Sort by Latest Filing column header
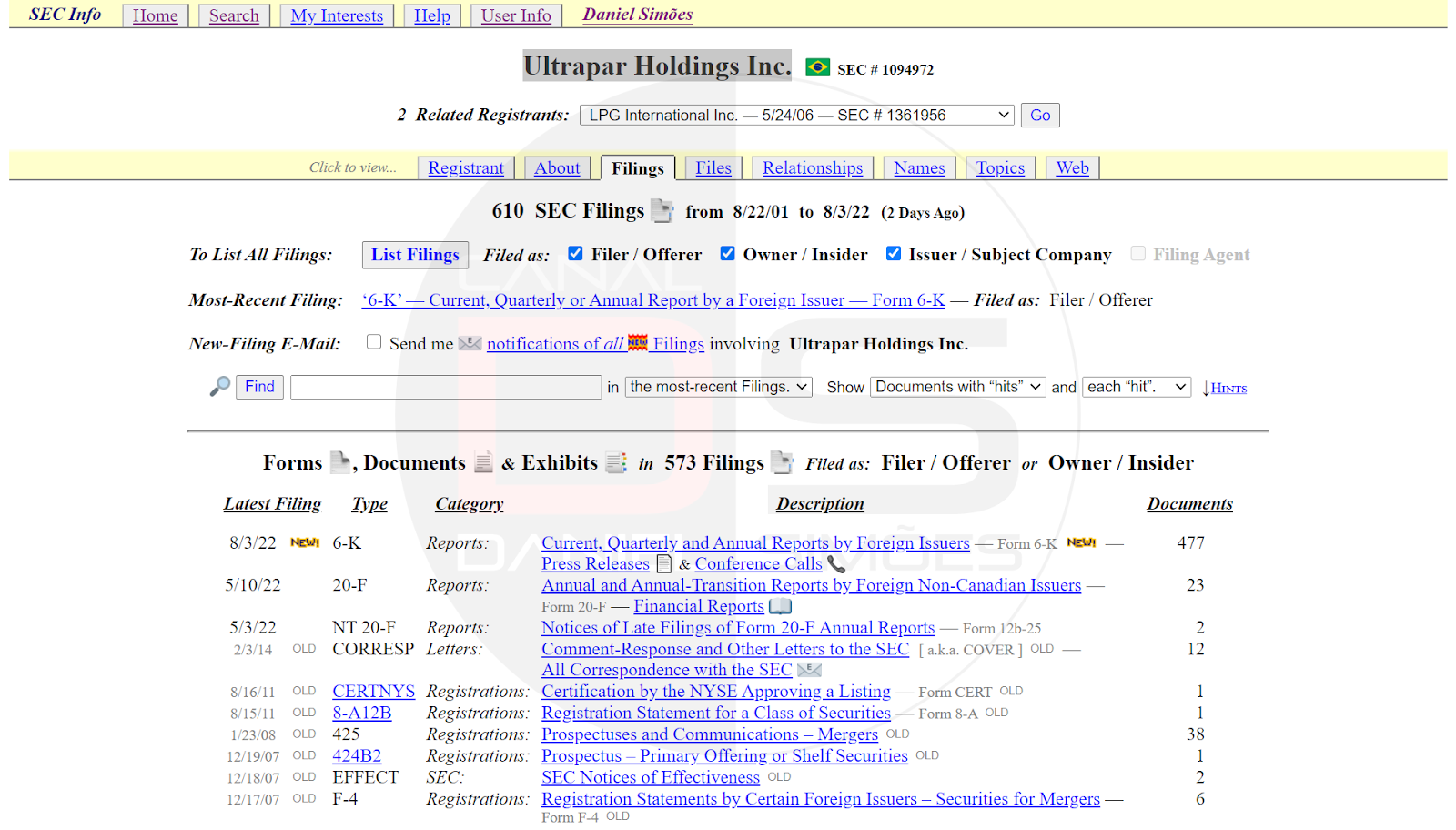The height and width of the screenshot is (830, 1456). [x=272, y=503]
